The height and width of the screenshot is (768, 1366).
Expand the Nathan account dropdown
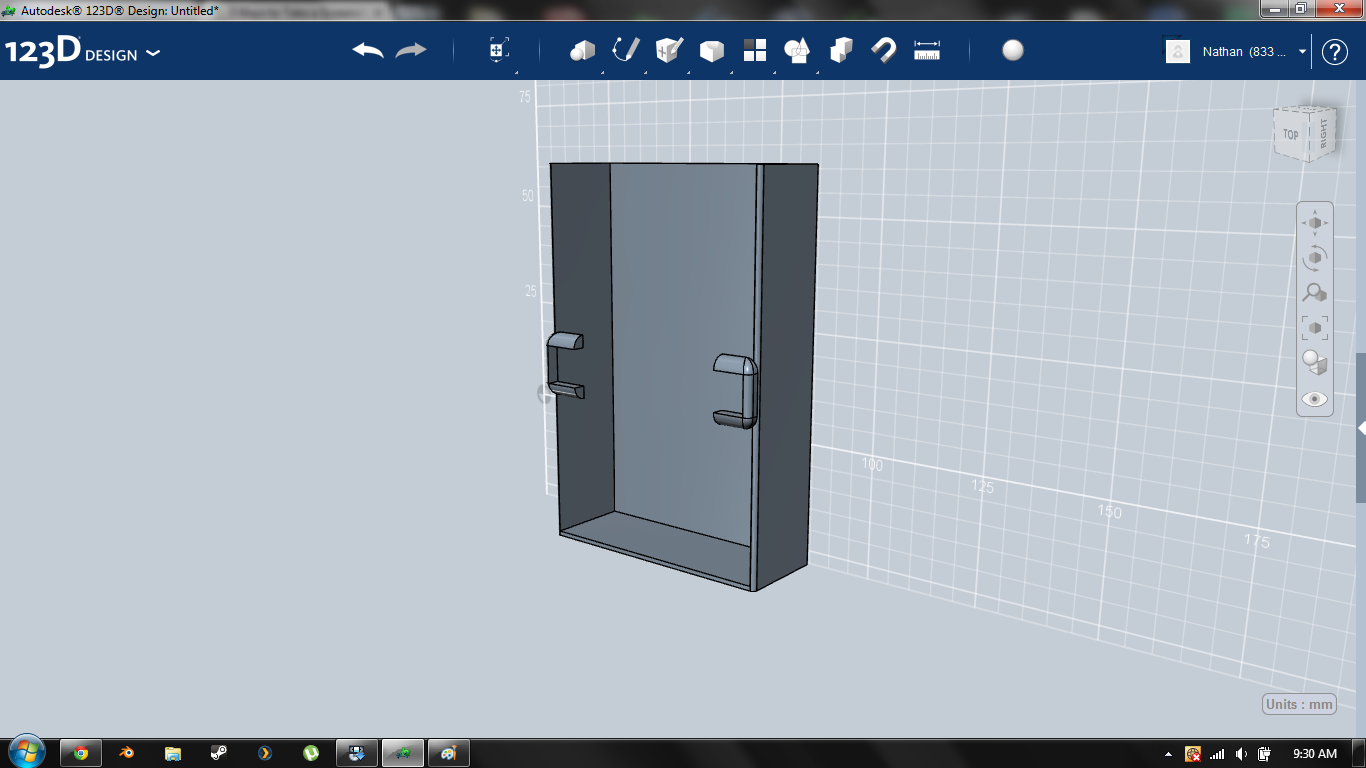[1302, 52]
